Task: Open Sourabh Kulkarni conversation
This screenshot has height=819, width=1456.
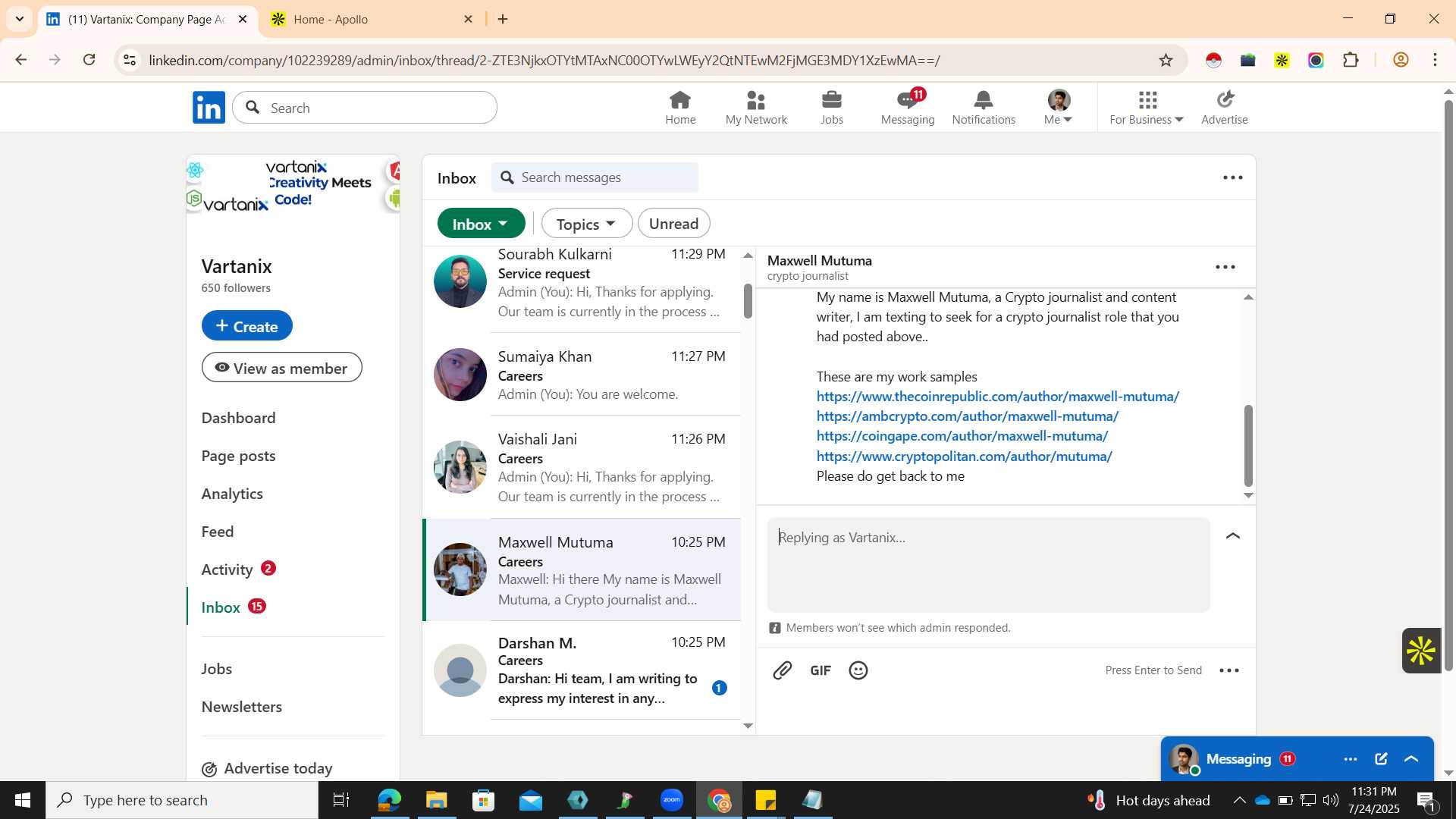Action: [582, 289]
